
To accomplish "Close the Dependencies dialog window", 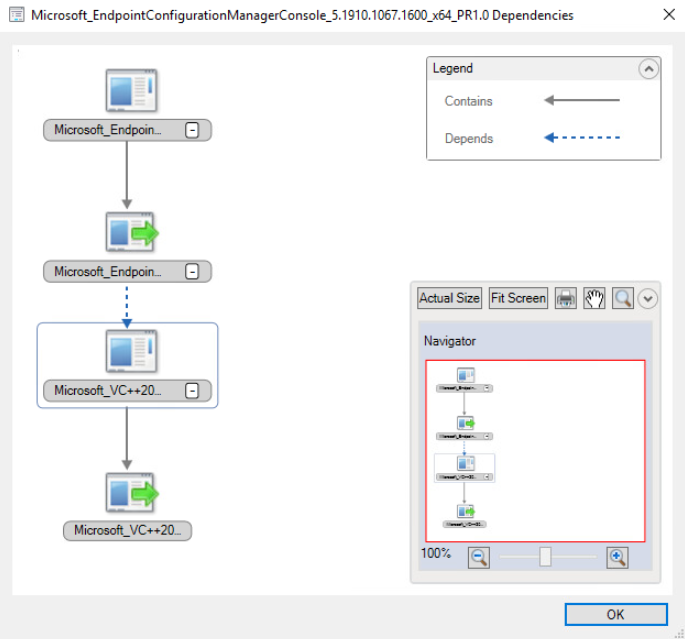I will [x=669, y=15].
